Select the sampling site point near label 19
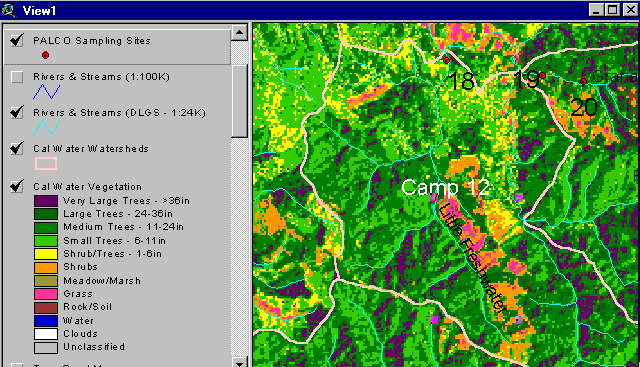Image resolution: width=640 pixels, height=367 pixels. (x=542, y=75)
